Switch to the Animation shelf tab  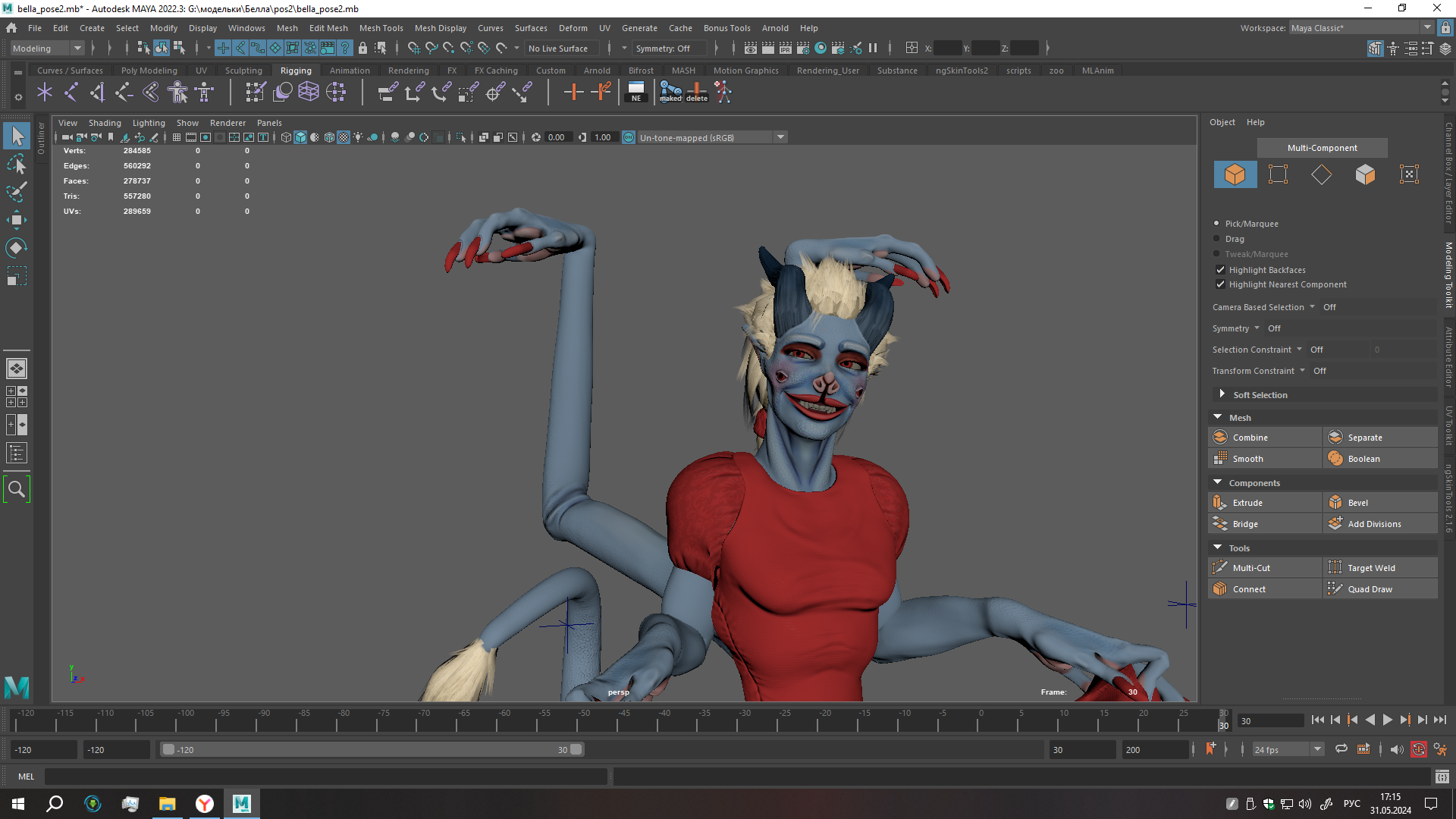349,71
